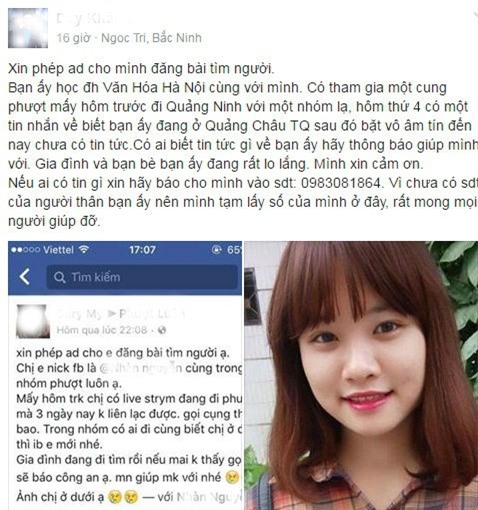Click the rotation lock icon near battery

coord(217,250)
